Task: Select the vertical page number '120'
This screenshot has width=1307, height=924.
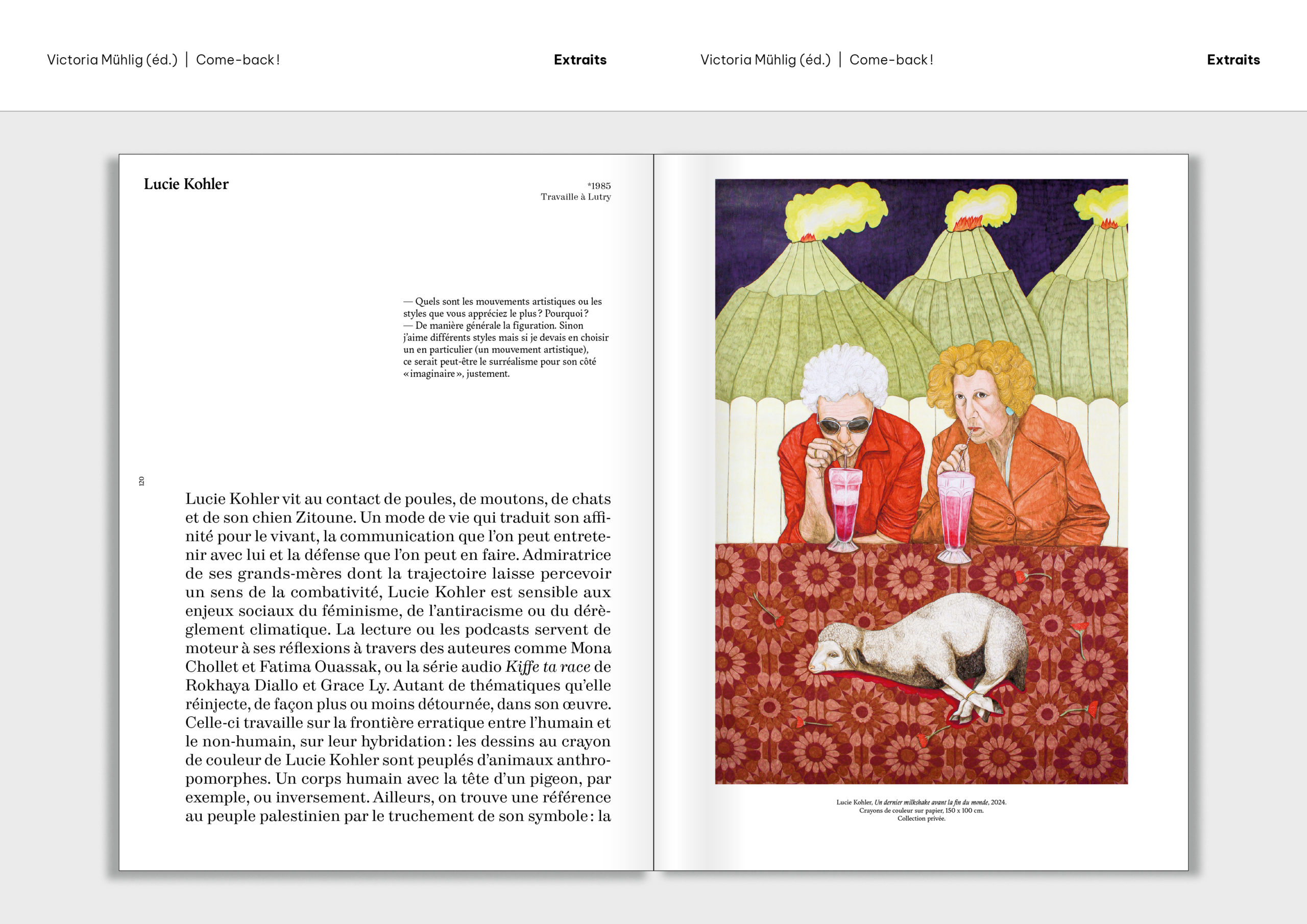Action: pos(142,481)
